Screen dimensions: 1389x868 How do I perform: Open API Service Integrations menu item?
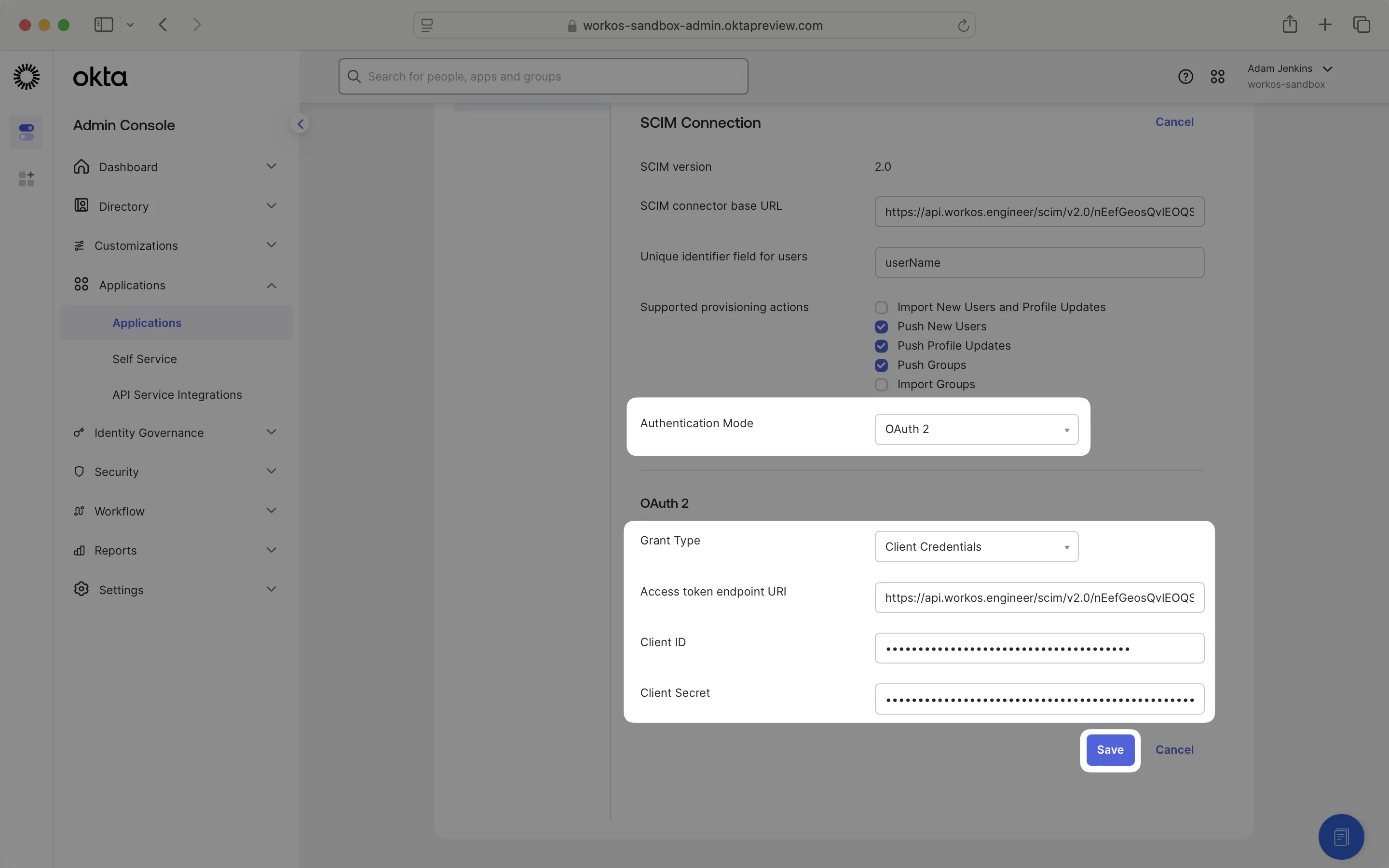[177, 395]
